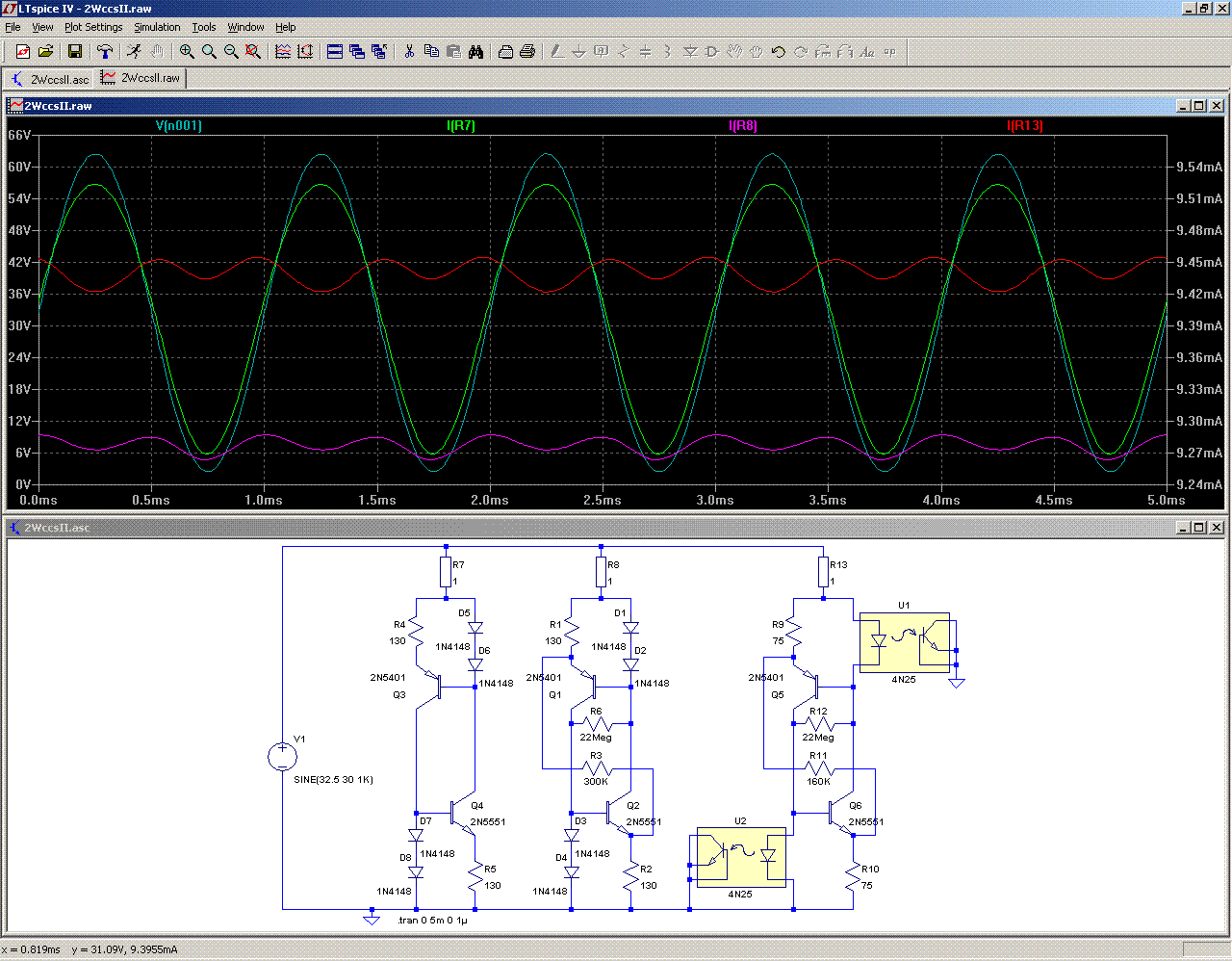Click the I(R8) trace label
1232x961 pixels.
[x=743, y=125]
